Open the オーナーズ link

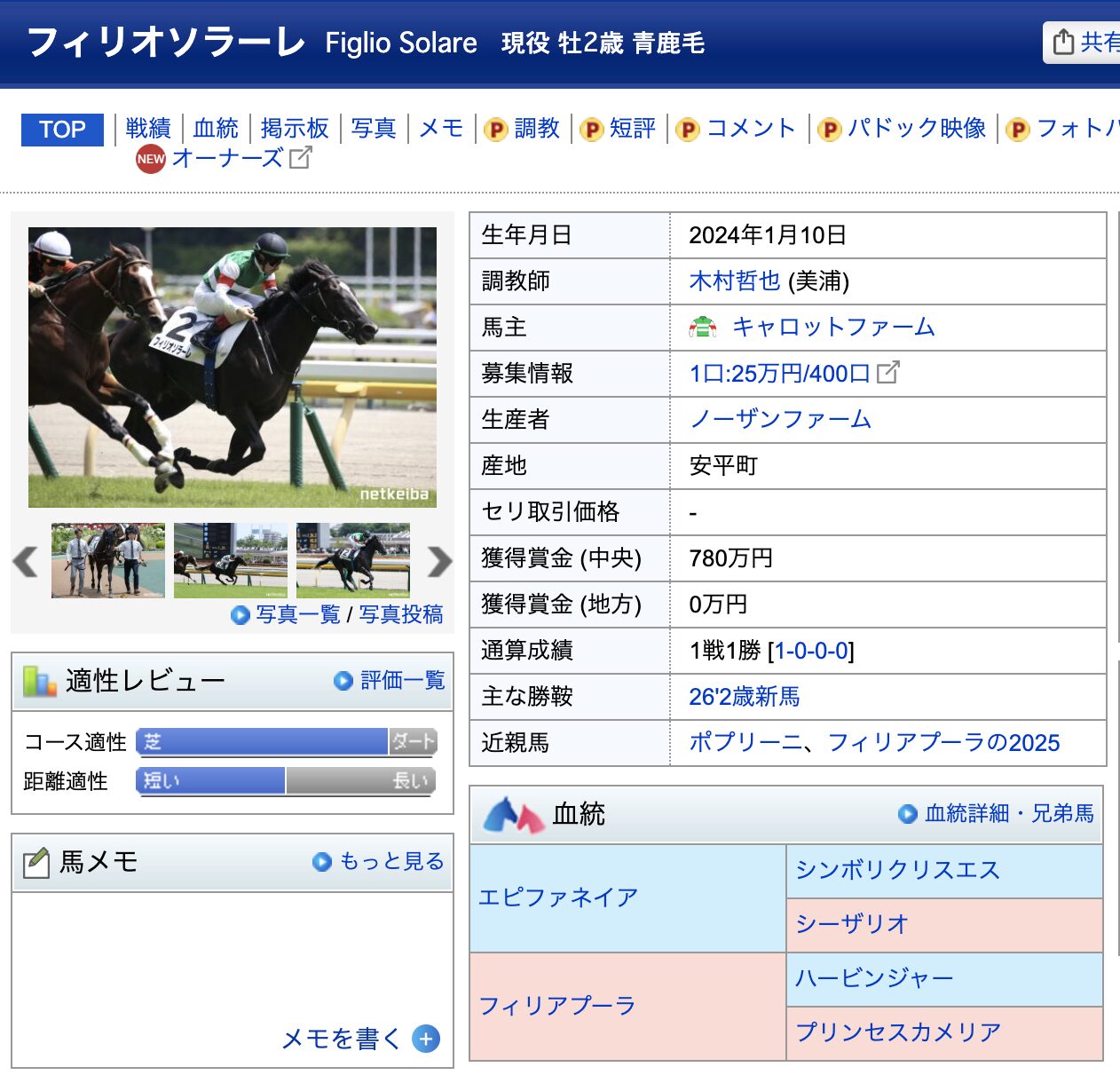tap(228, 158)
